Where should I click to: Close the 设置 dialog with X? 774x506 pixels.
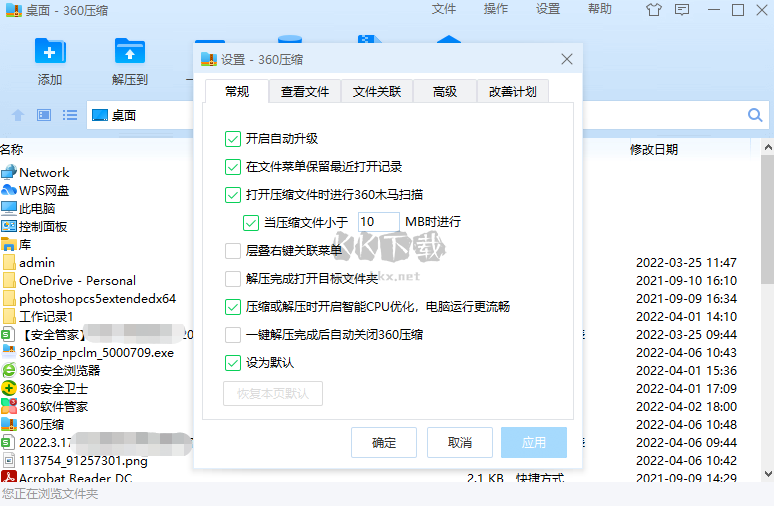pyautogui.click(x=567, y=59)
